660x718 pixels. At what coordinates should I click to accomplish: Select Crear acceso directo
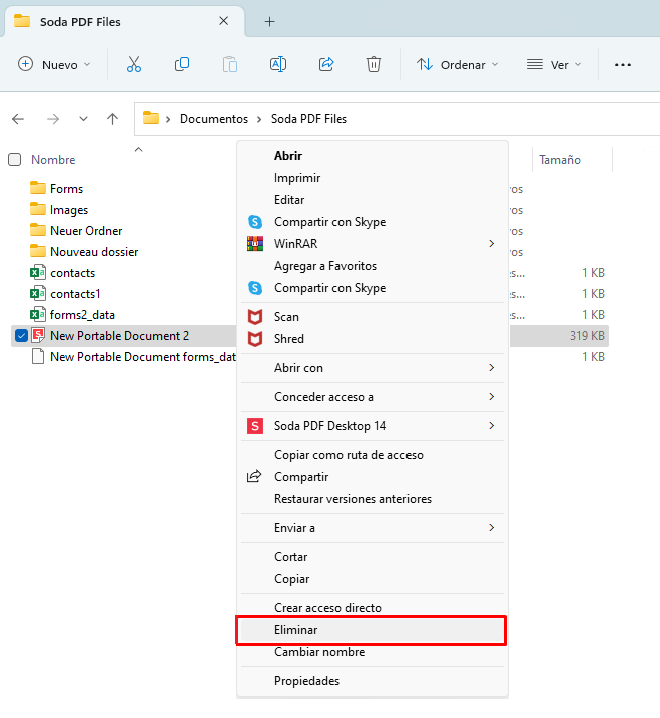pos(372,608)
